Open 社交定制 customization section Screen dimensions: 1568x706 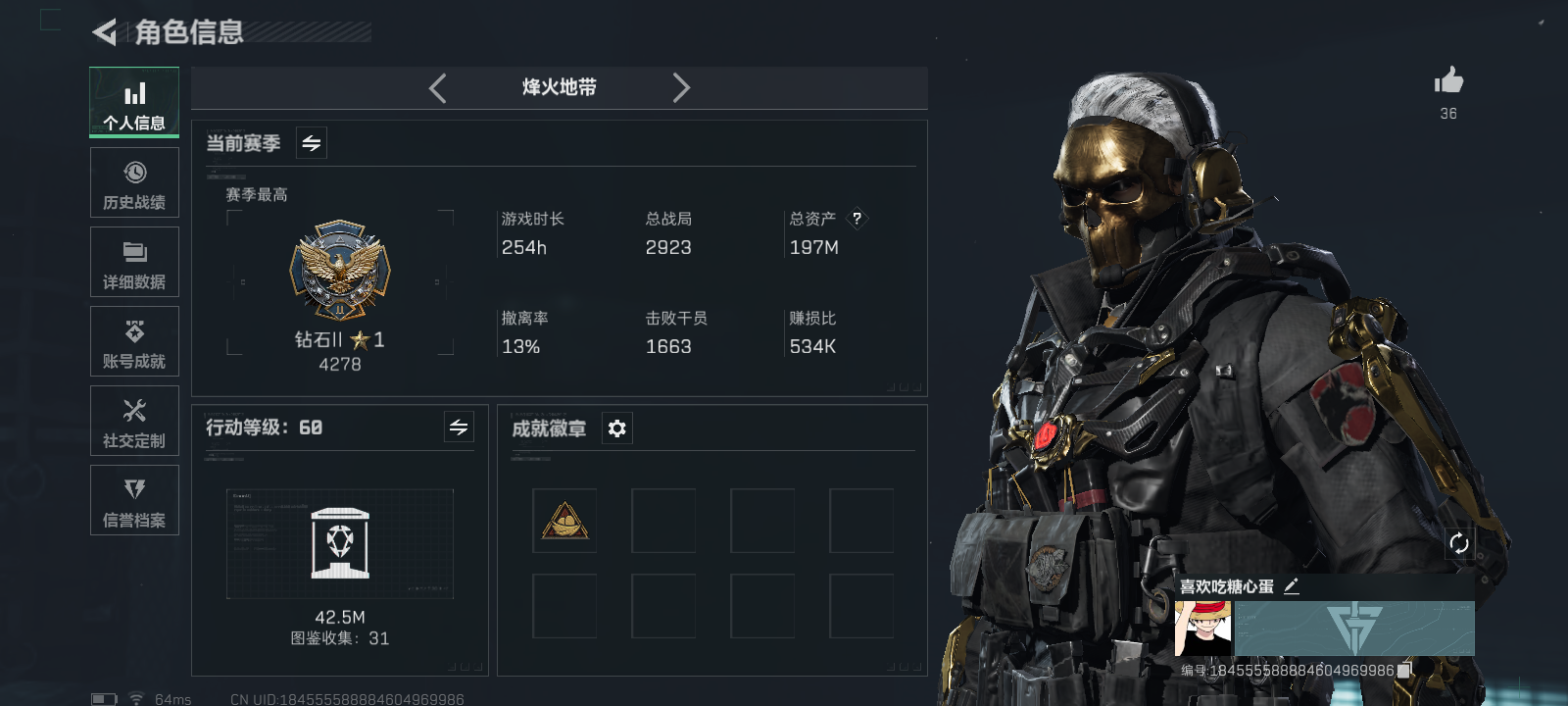[x=134, y=421]
